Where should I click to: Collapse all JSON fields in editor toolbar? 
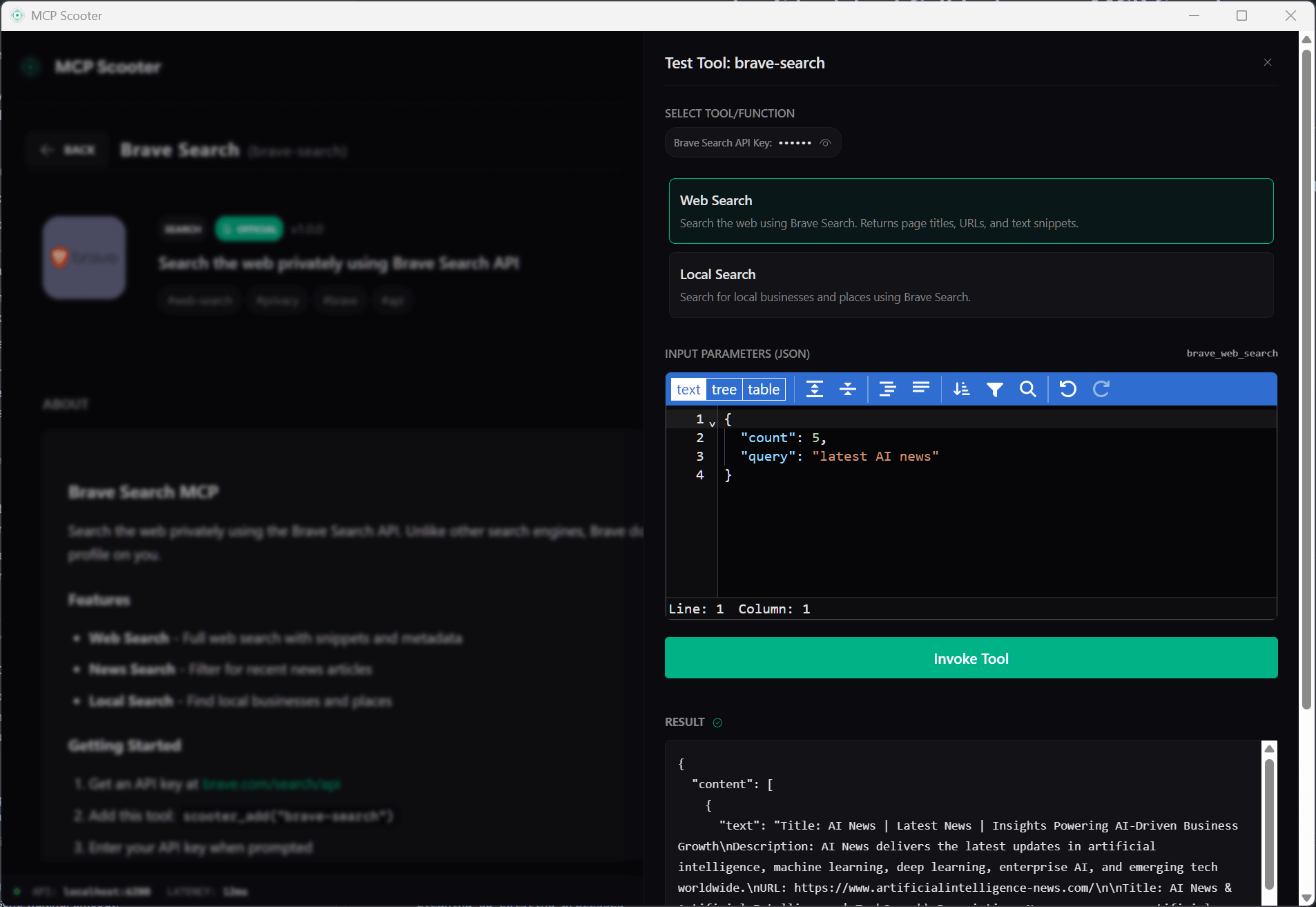pos(848,389)
